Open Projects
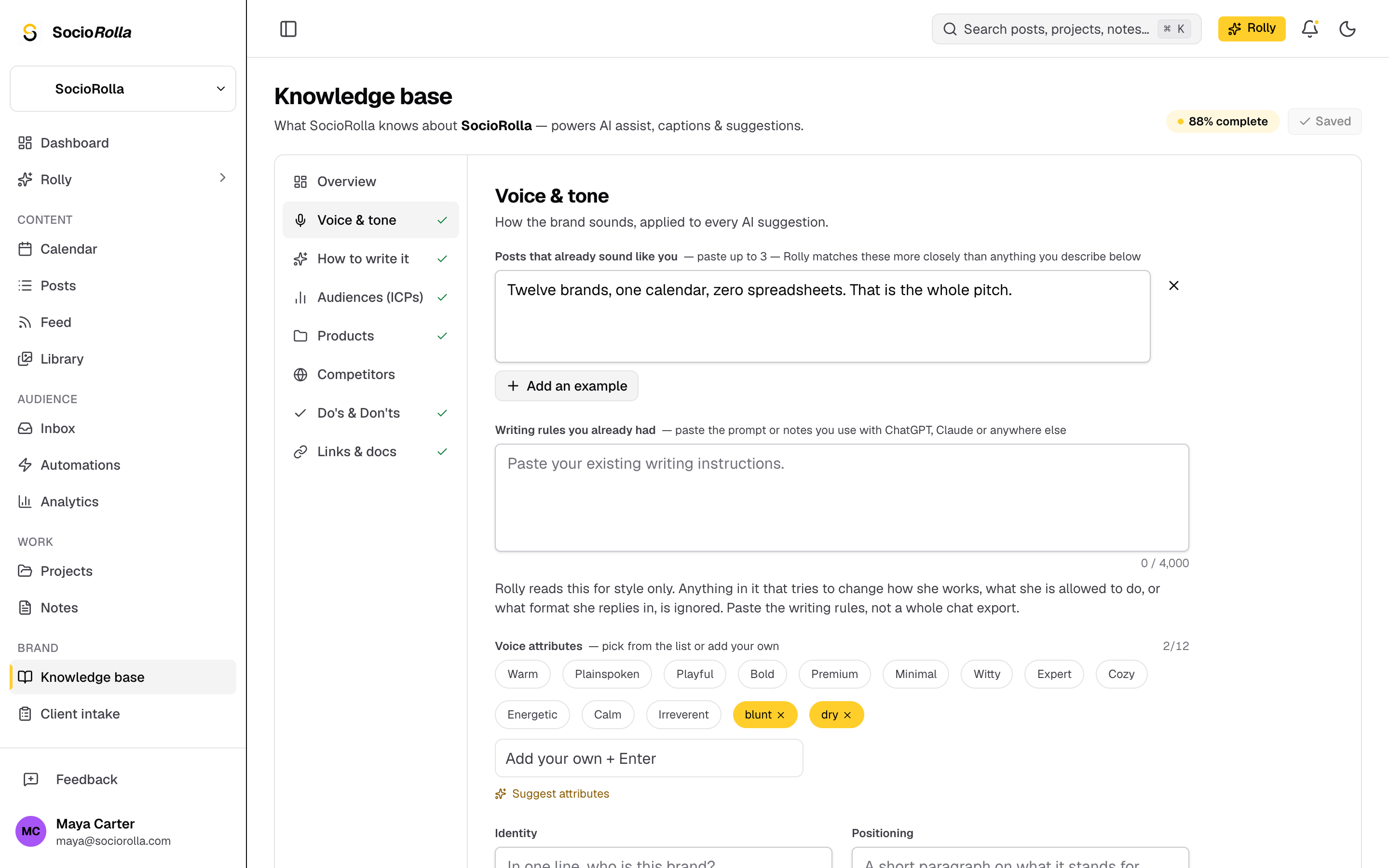1389x868 pixels. [123, 570]
